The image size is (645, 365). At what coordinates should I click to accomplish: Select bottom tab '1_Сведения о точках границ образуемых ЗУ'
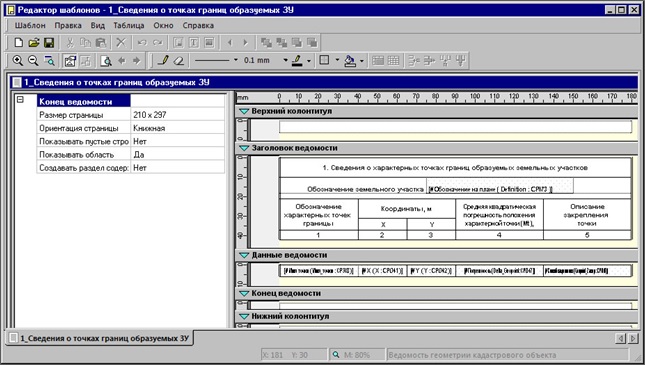click(x=100, y=338)
